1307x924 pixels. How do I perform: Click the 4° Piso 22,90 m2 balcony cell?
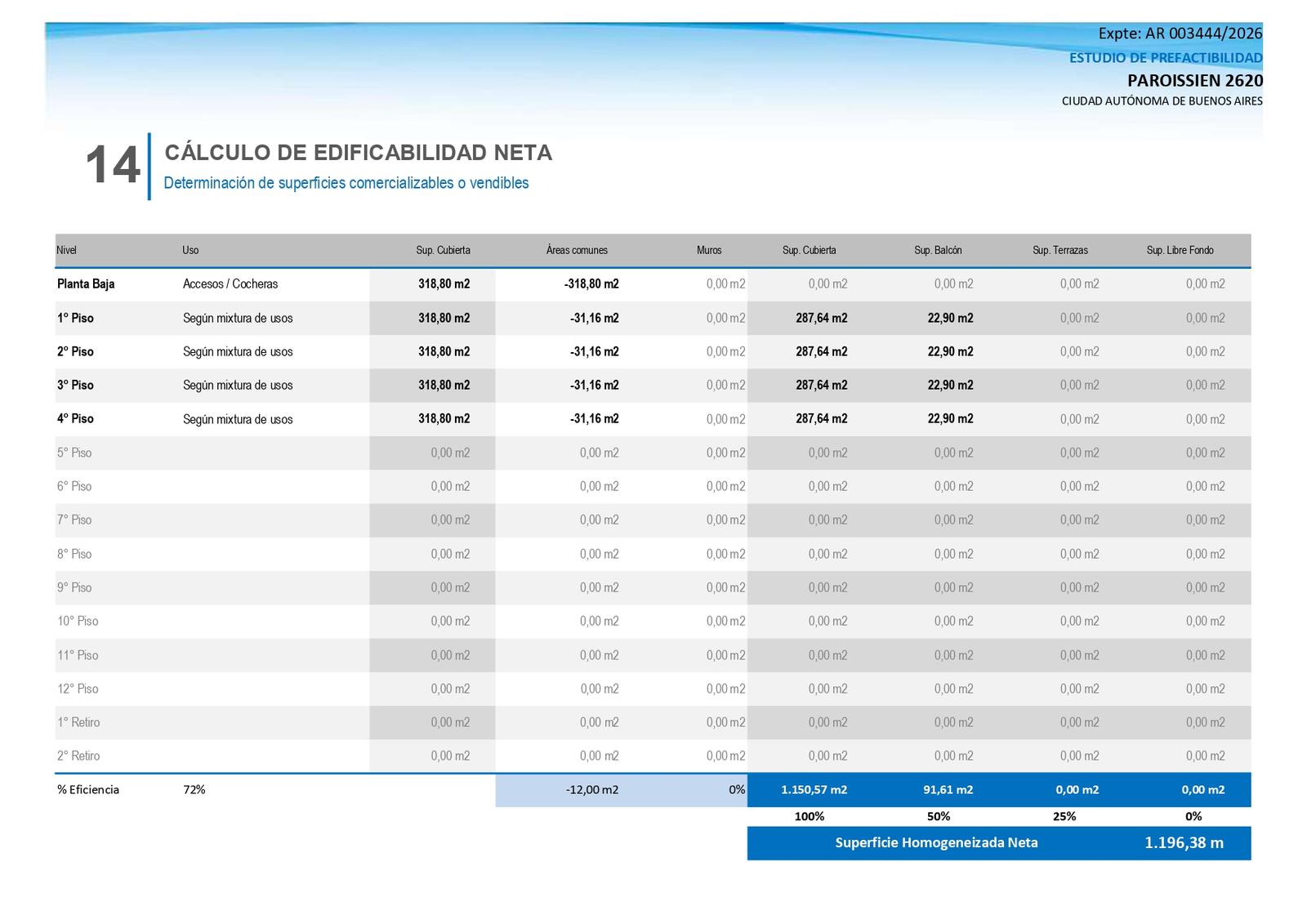950,419
